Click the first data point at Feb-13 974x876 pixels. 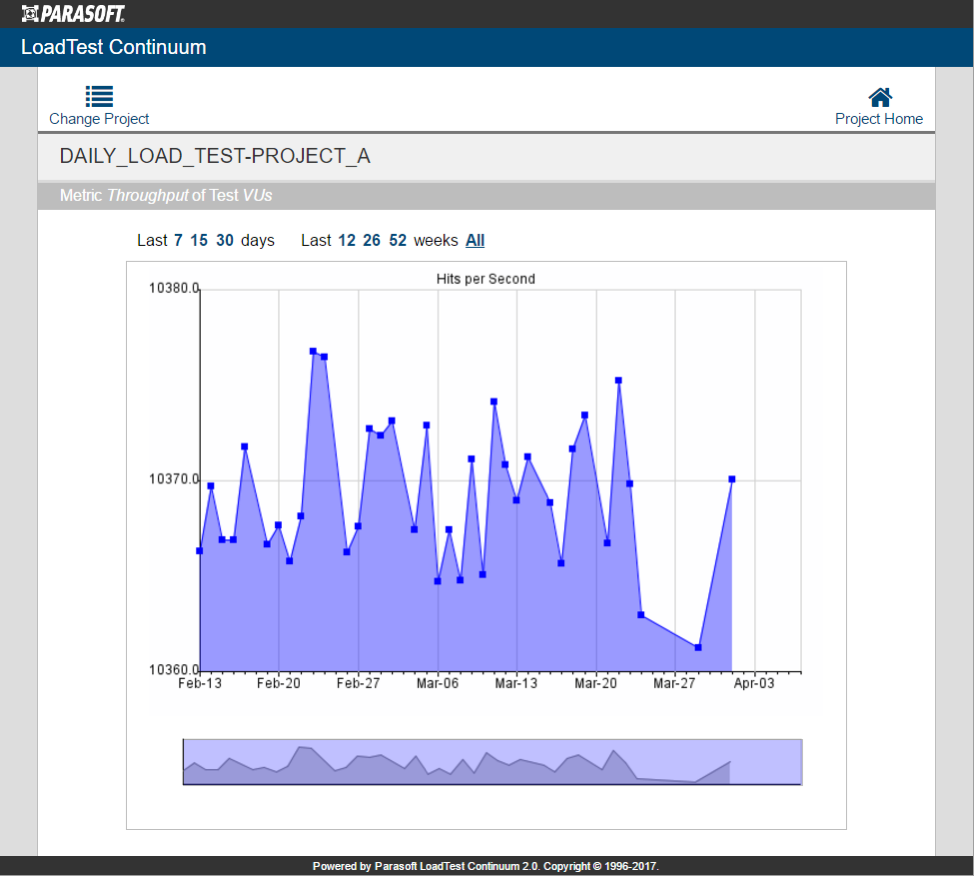(x=199, y=551)
